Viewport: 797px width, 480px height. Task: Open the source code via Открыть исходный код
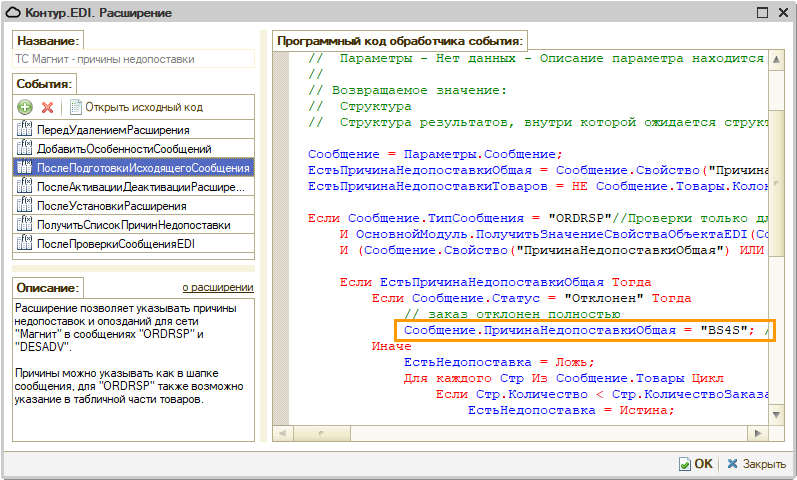143,107
